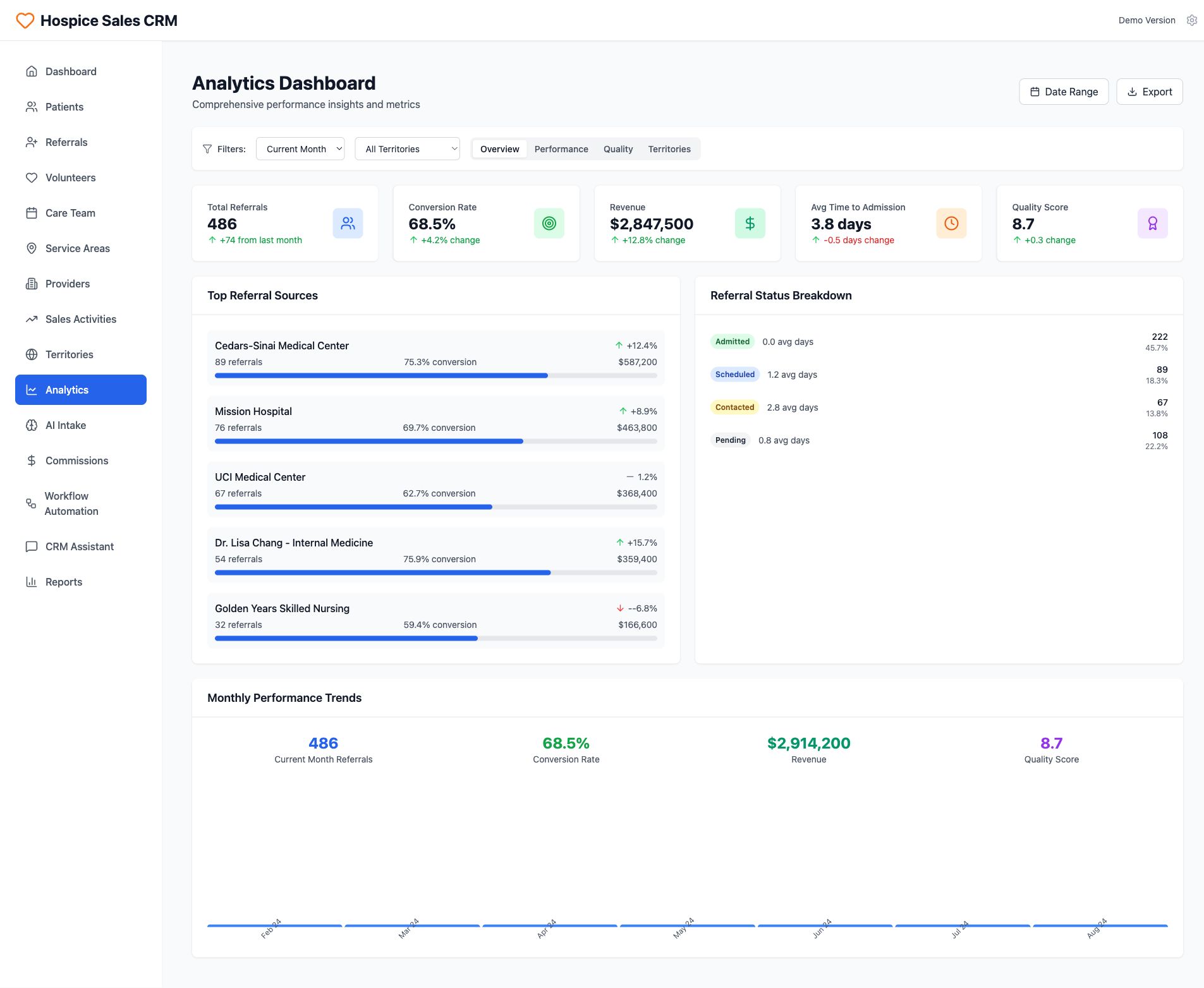Viewport: 1204px width, 988px height.
Task: Switch to the Quality tab
Action: pyautogui.click(x=618, y=149)
